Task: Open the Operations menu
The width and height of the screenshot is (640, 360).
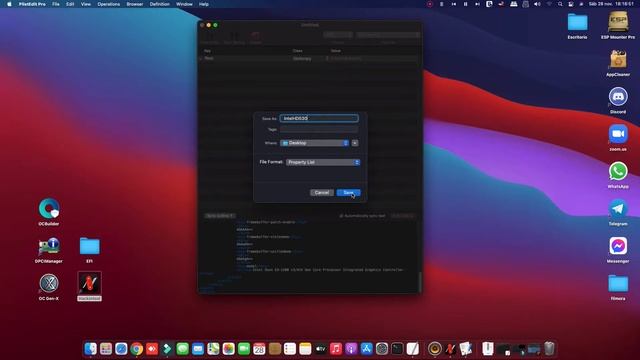Action: [109, 4]
